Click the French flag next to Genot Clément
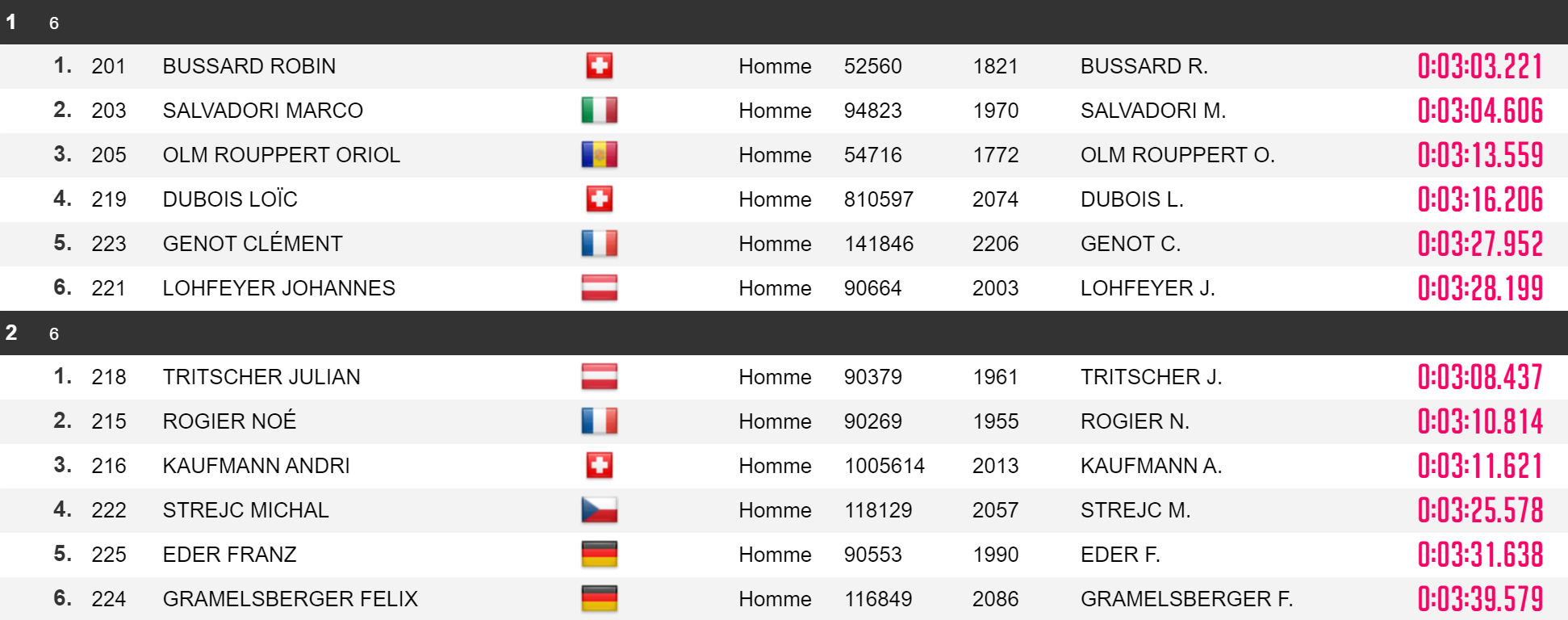Viewport: 1568px width, 620px height. click(x=599, y=244)
